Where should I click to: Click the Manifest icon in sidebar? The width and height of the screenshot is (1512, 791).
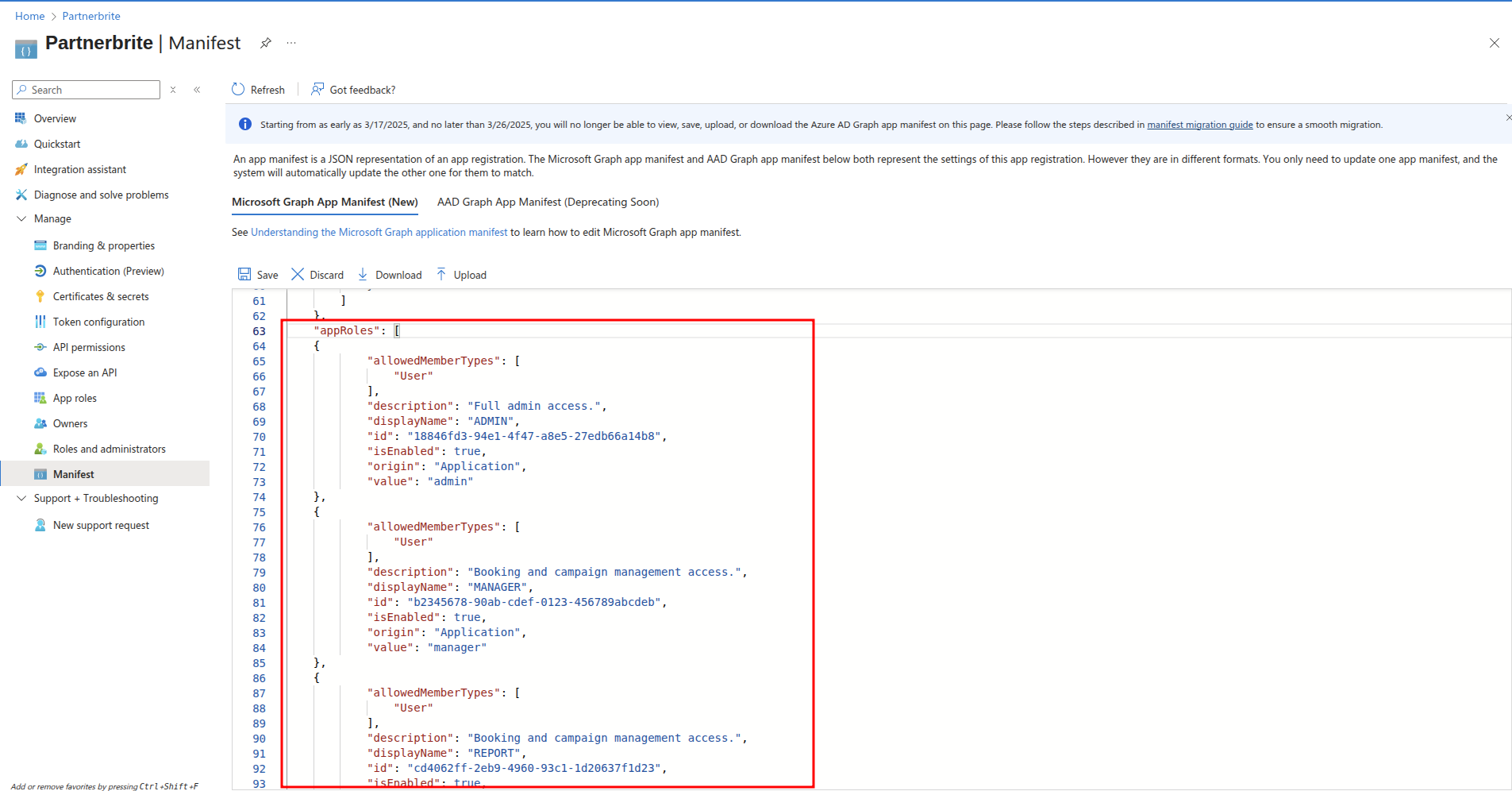click(40, 474)
